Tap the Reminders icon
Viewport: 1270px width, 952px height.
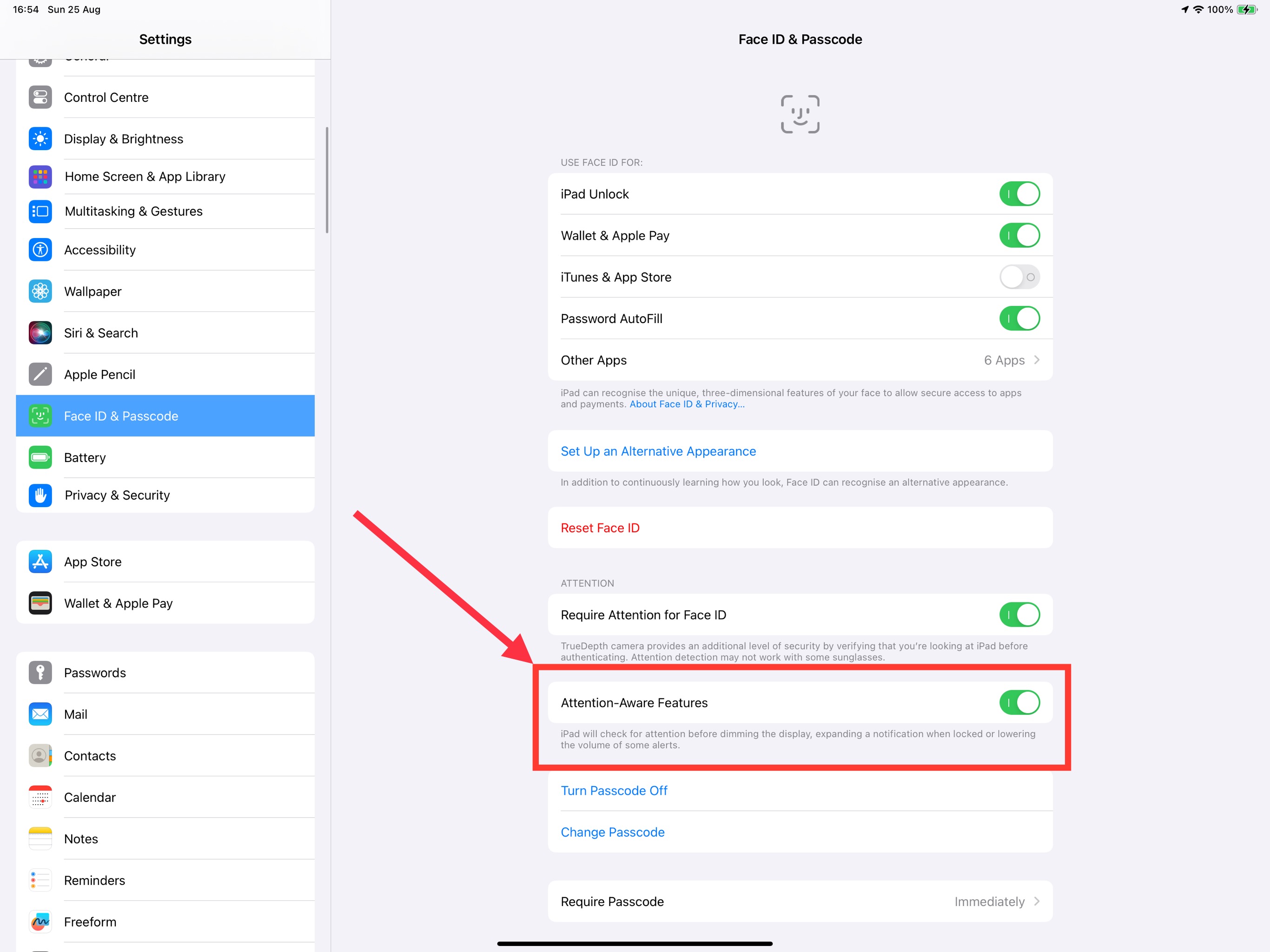tap(40, 880)
